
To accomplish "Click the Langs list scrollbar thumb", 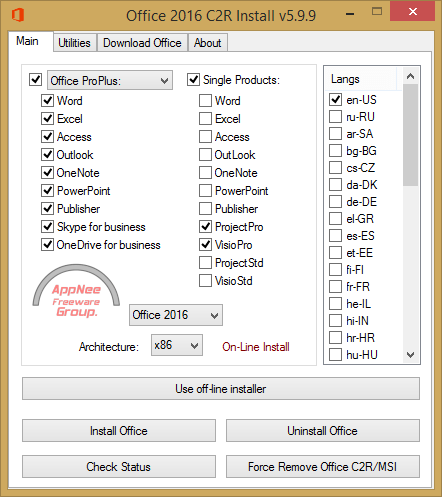I will (410, 135).
